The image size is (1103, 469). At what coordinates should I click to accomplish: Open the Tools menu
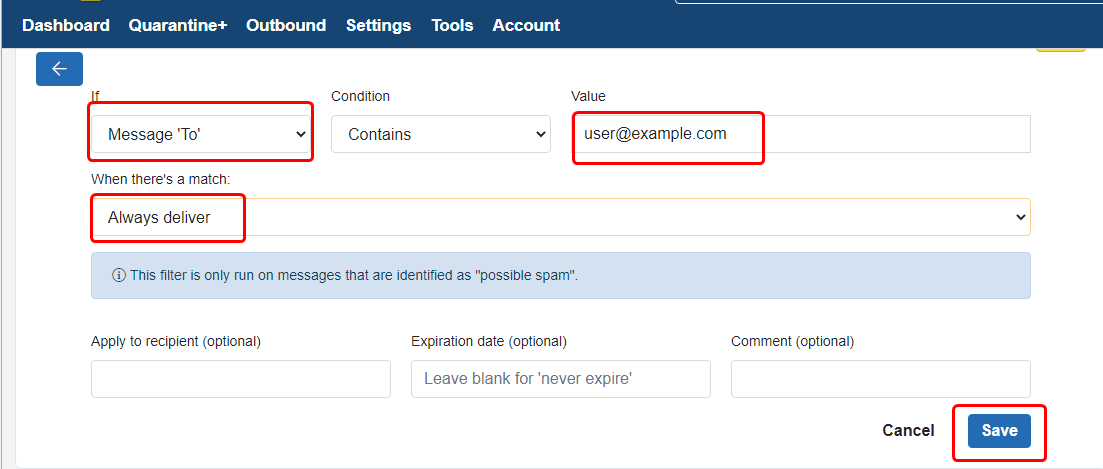coord(452,25)
